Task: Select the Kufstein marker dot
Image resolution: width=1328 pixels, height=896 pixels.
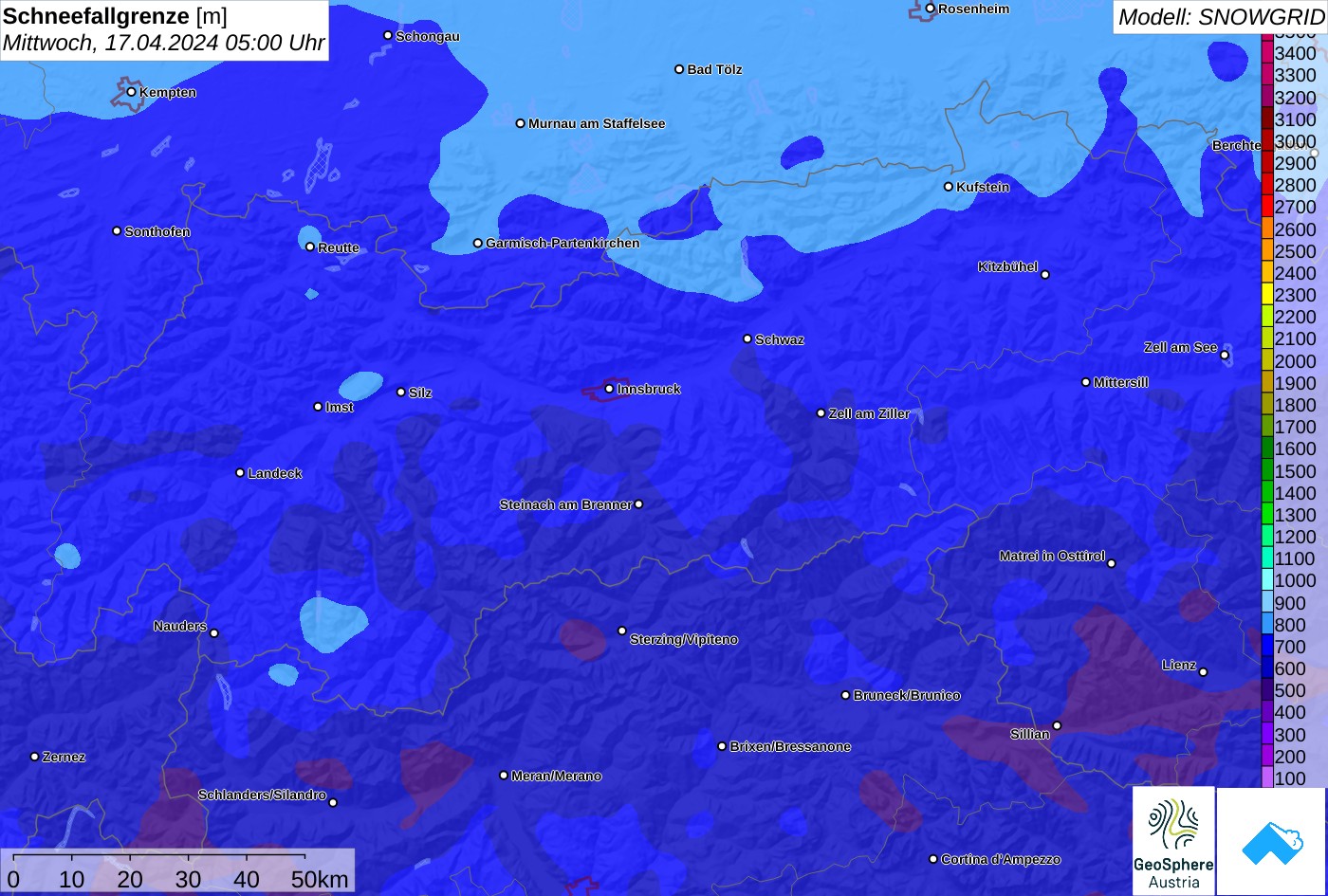Action: 949,187
